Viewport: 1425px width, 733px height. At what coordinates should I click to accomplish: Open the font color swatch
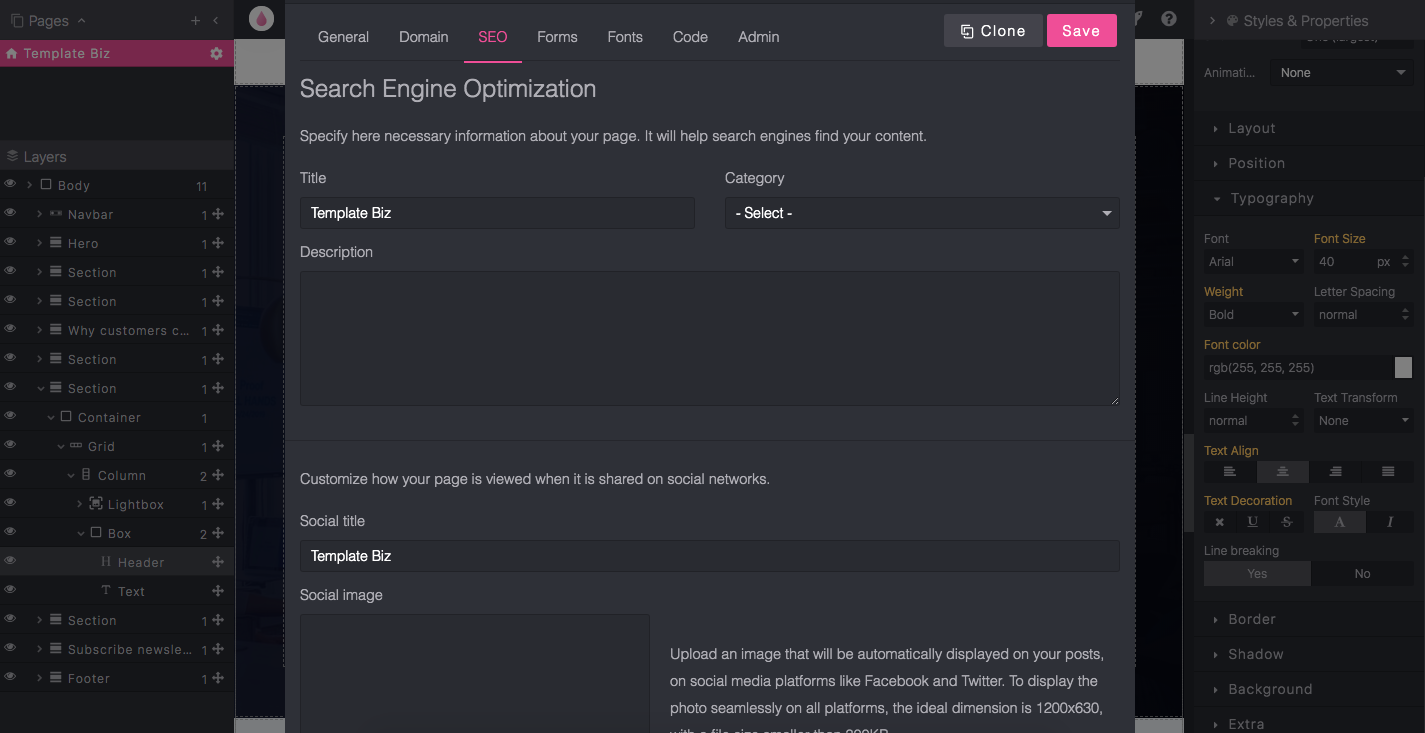coord(1403,368)
